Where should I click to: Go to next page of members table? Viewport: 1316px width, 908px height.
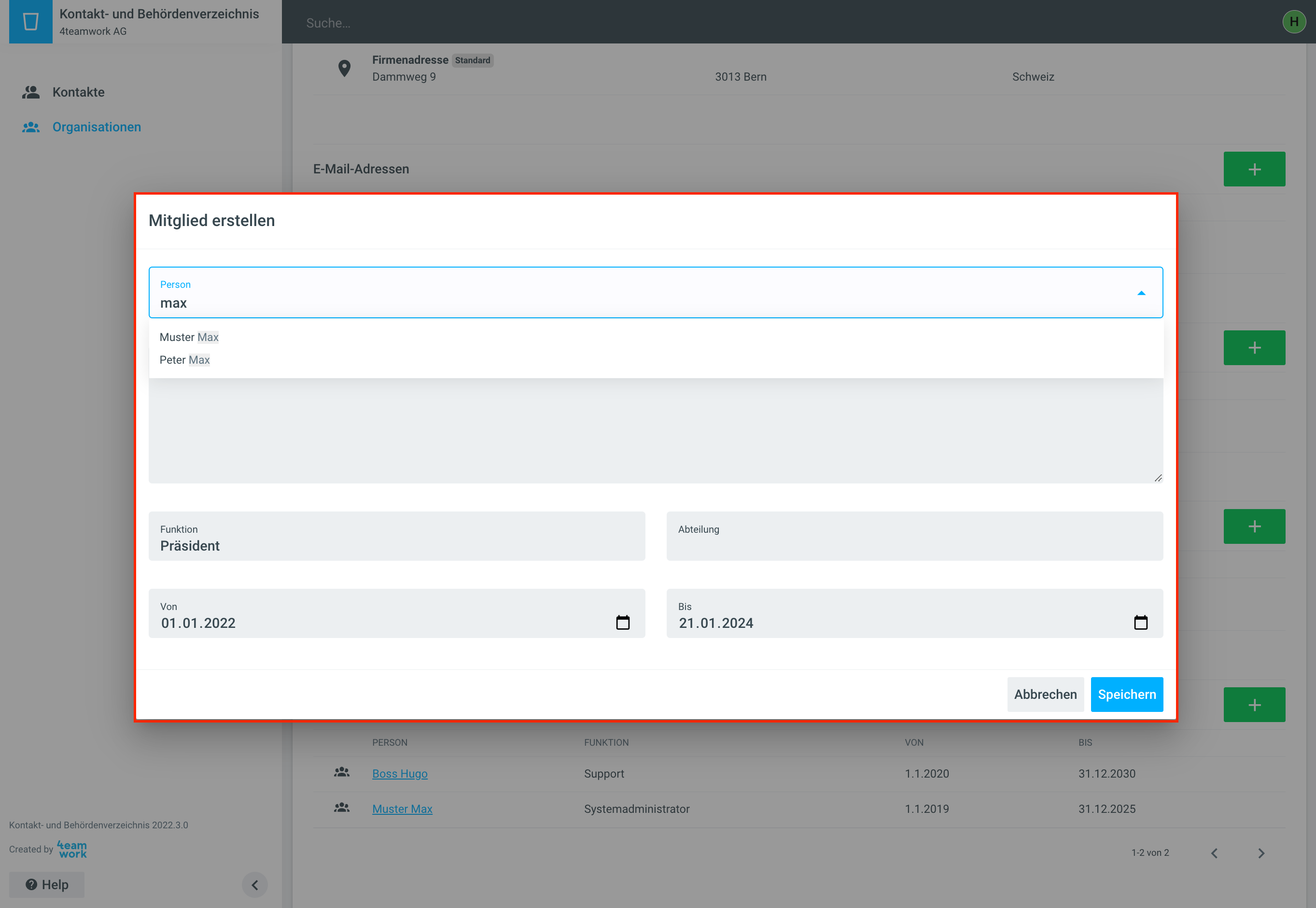1261,853
